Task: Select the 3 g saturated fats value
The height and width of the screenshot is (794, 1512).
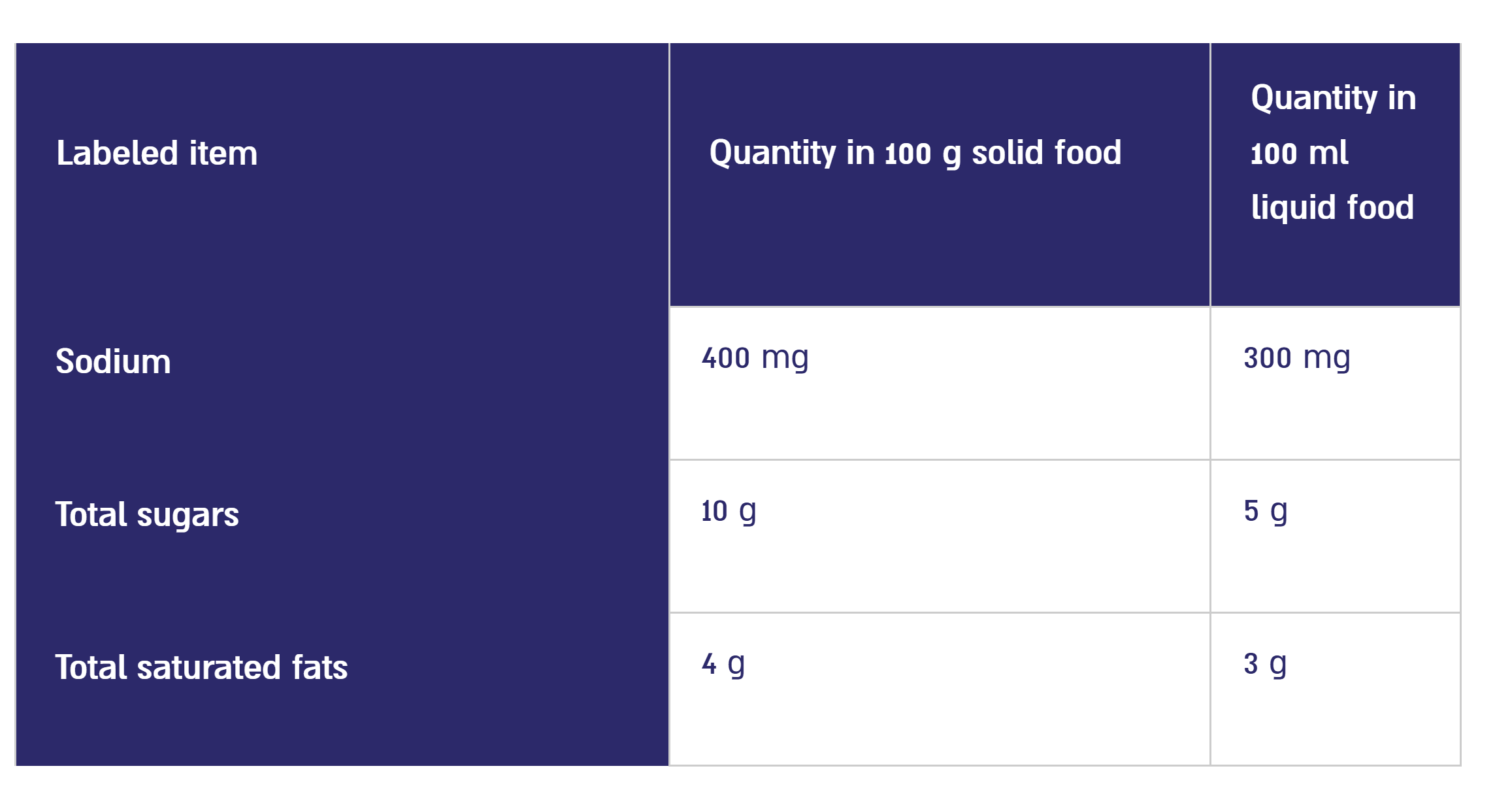Action: [x=1264, y=664]
